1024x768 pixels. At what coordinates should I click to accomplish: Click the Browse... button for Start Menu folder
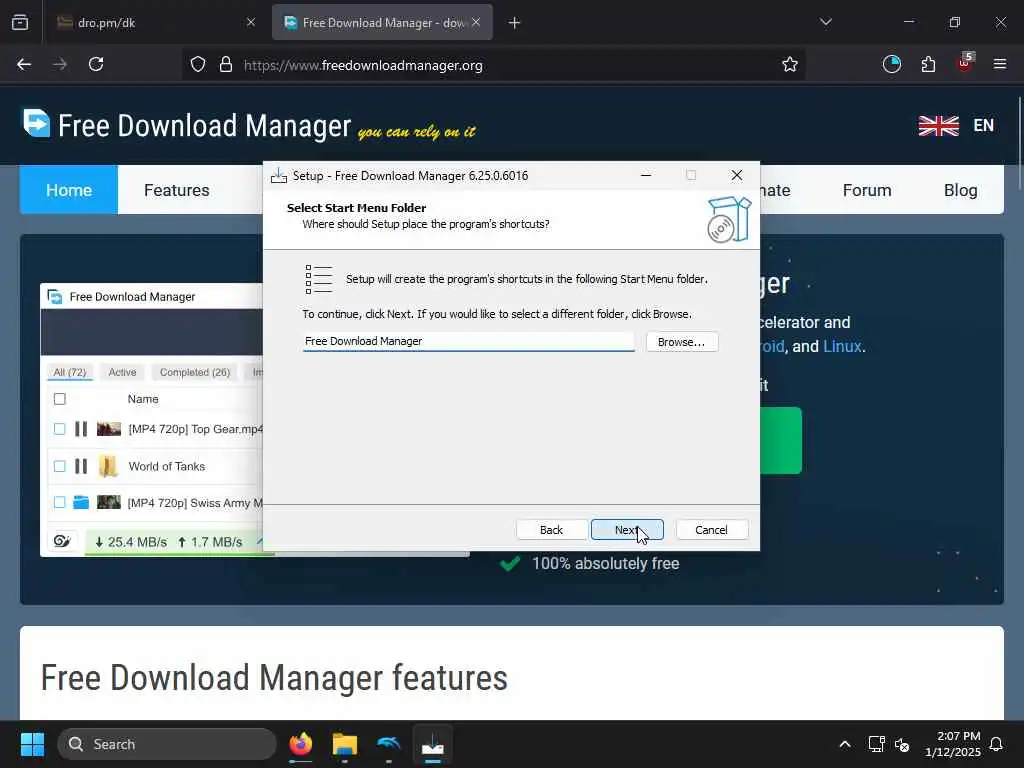pyautogui.click(x=682, y=342)
